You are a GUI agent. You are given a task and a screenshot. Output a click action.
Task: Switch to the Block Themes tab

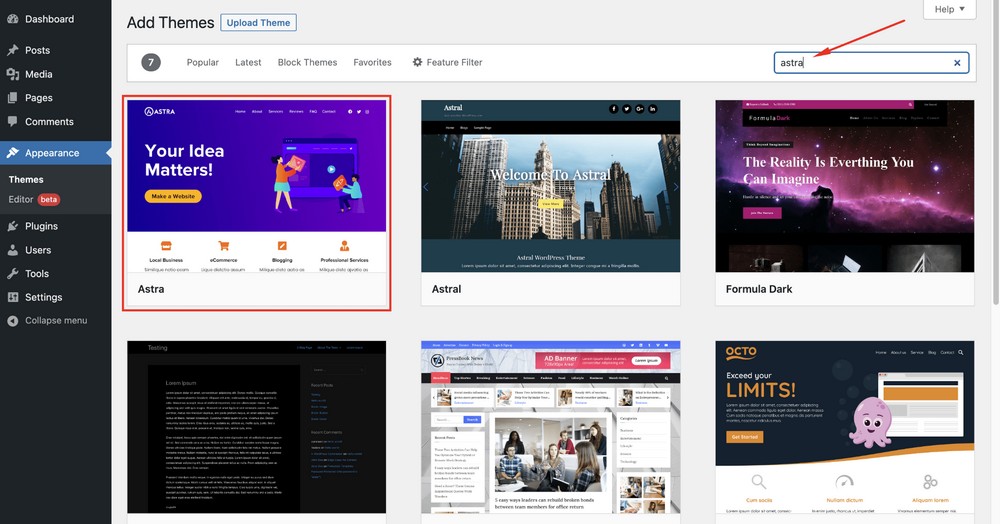(307, 62)
